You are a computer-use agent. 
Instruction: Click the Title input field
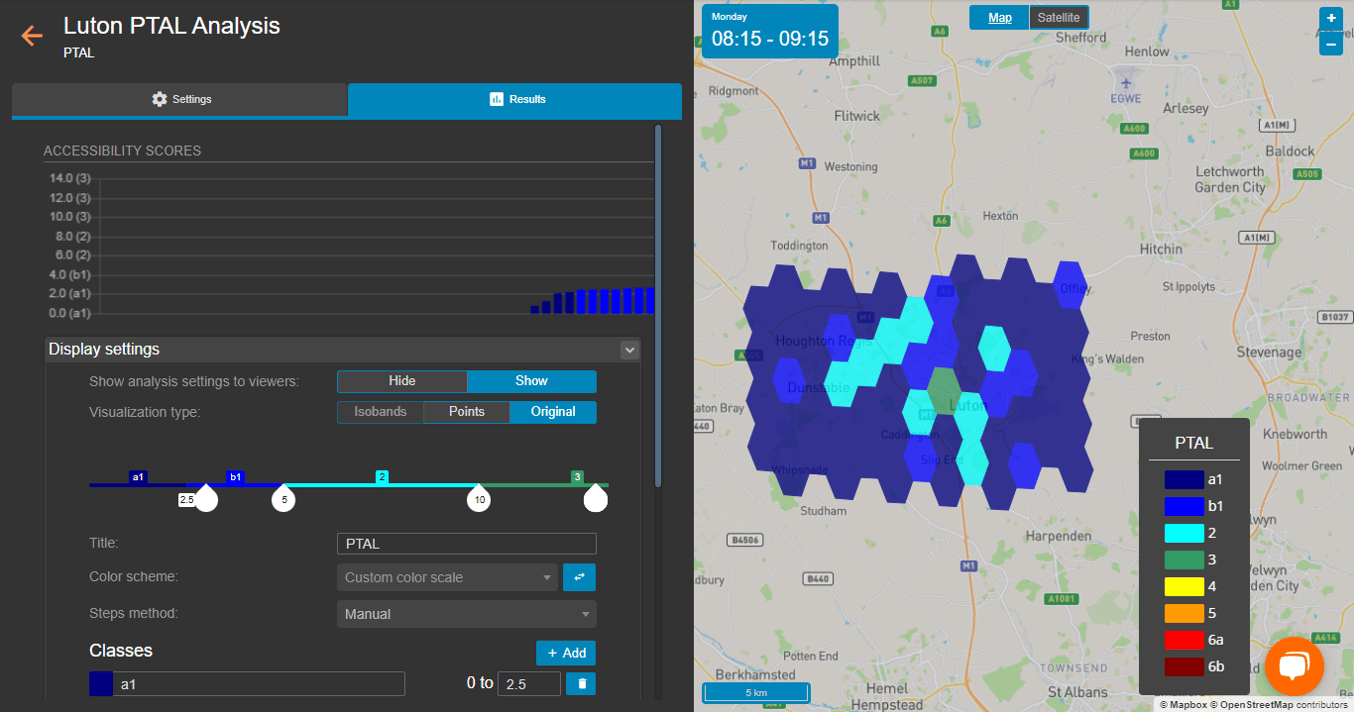[x=466, y=544]
